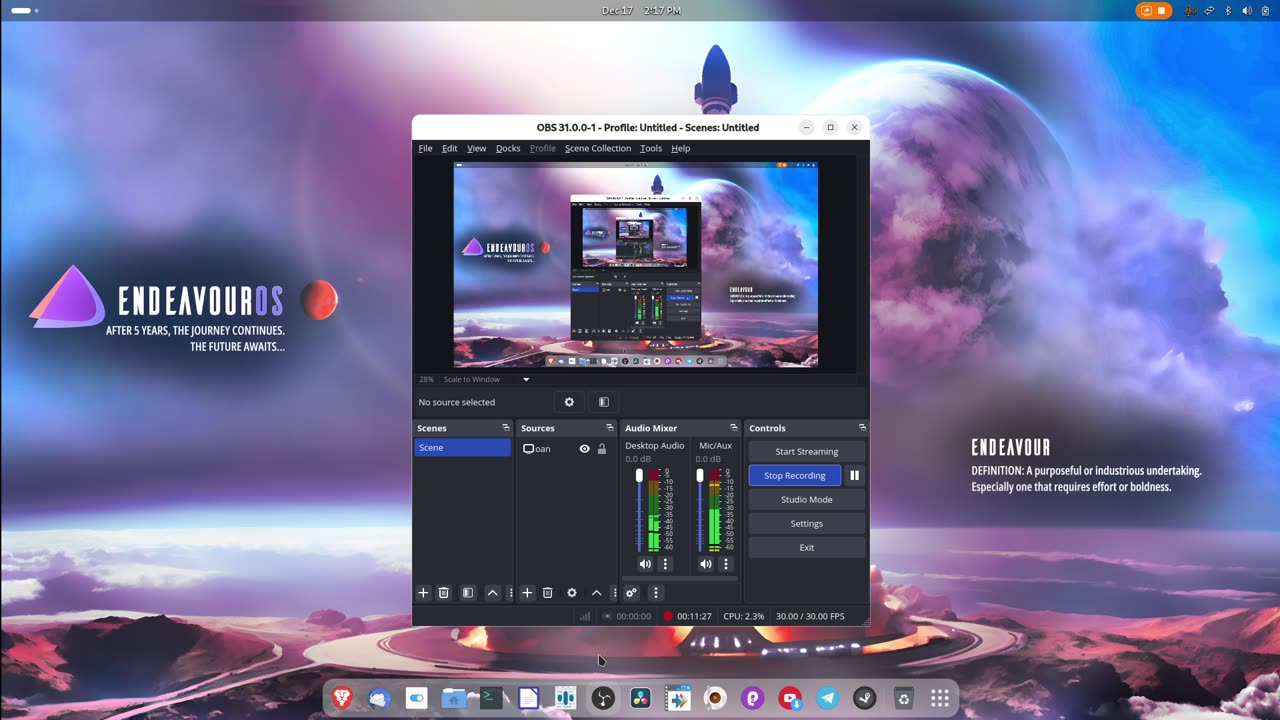Select the oan source row
1280x720 pixels.
[566, 449]
